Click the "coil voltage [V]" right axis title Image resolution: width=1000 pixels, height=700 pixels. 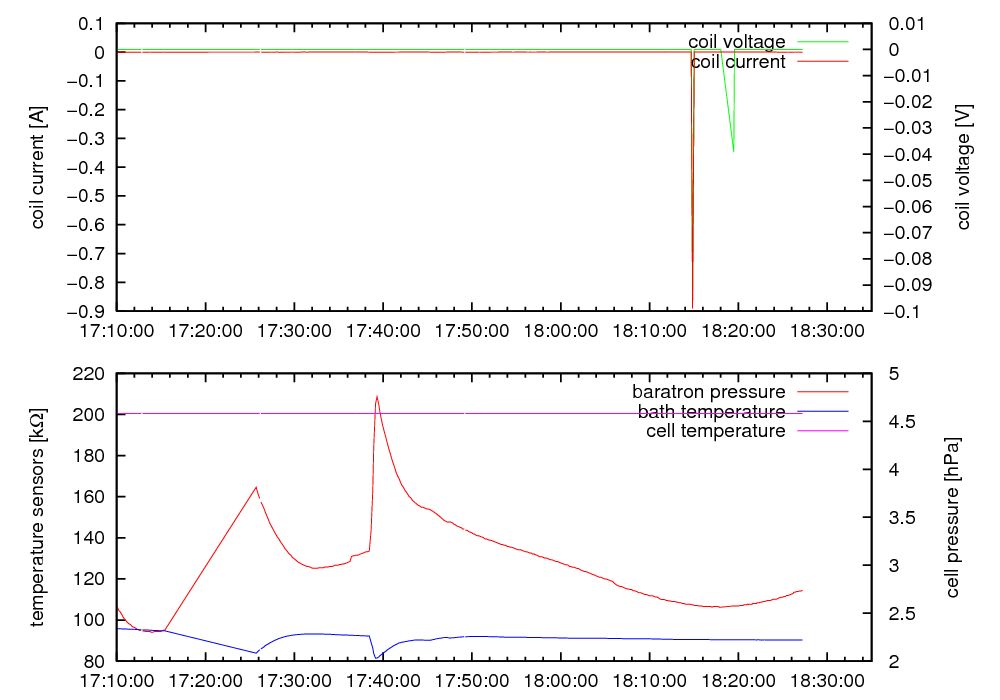(964, 167)
